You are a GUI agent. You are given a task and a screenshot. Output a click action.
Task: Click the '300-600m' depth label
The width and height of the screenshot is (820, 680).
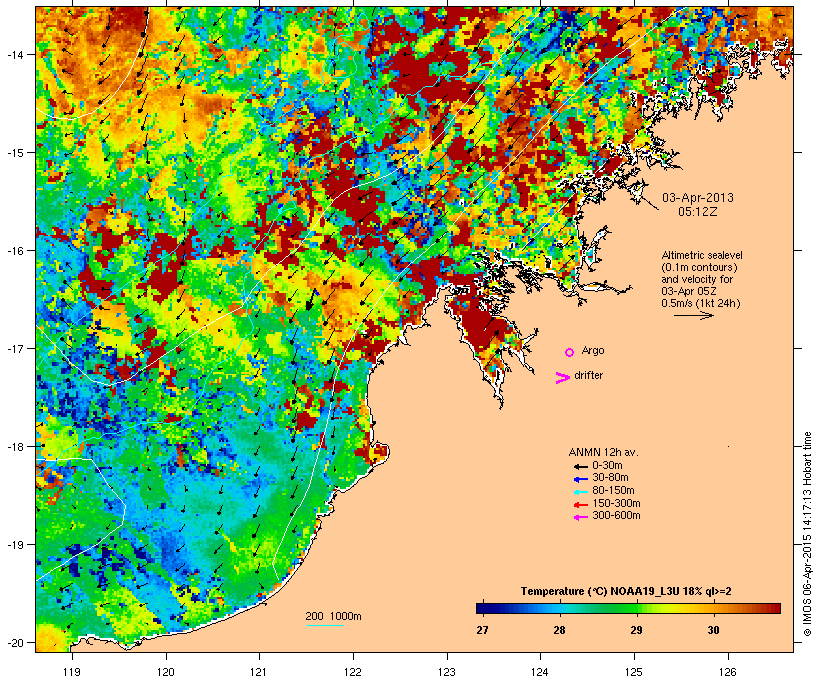click(616, 516)
